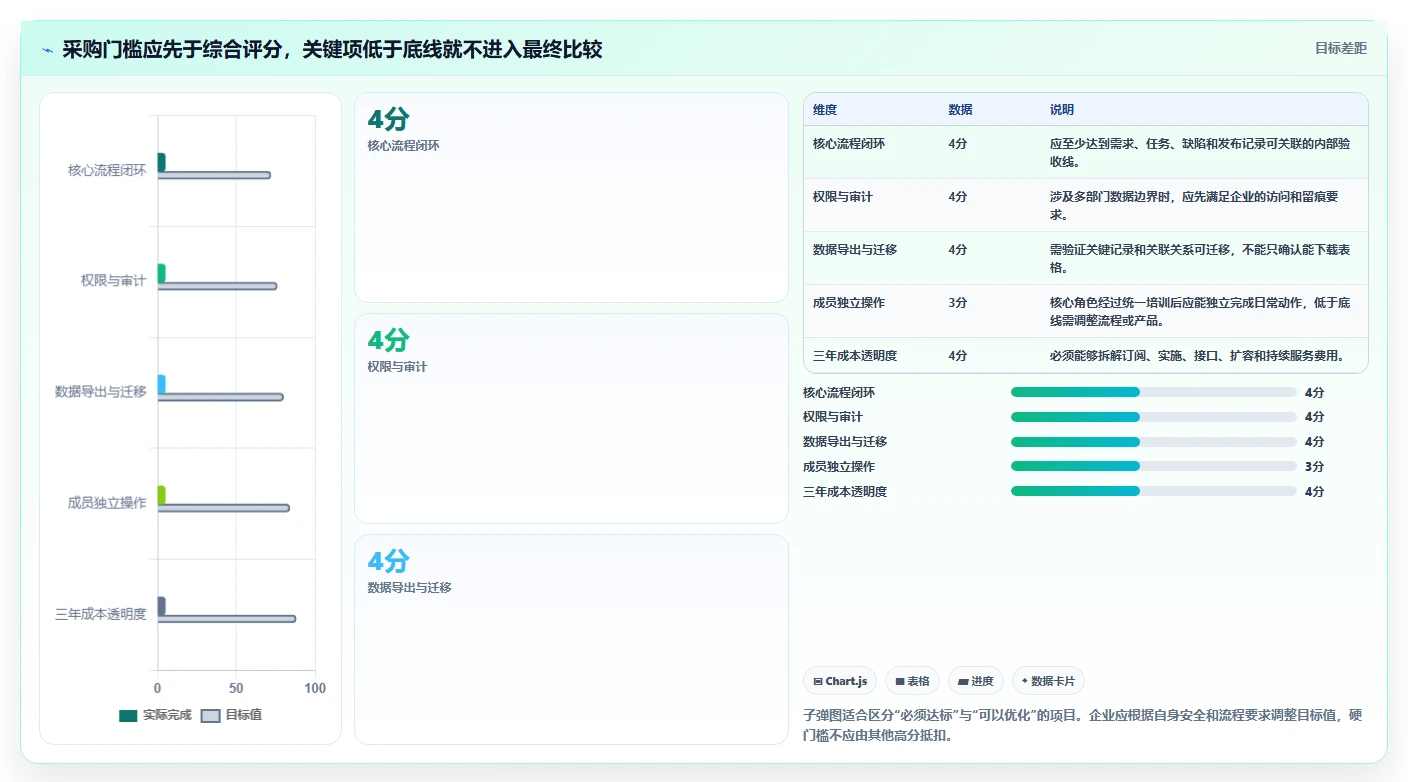
Task: Click the 目标差距 label in the header
Action: pyautogui.click(x=1340, y=48)
